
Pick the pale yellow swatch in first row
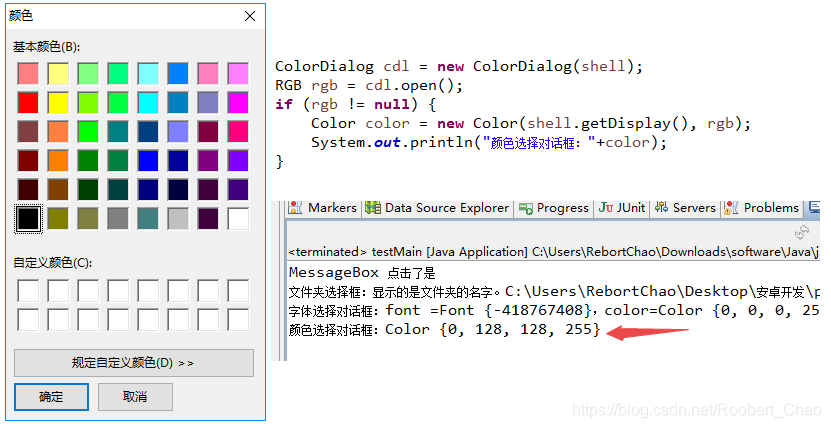tap(58, 74)
